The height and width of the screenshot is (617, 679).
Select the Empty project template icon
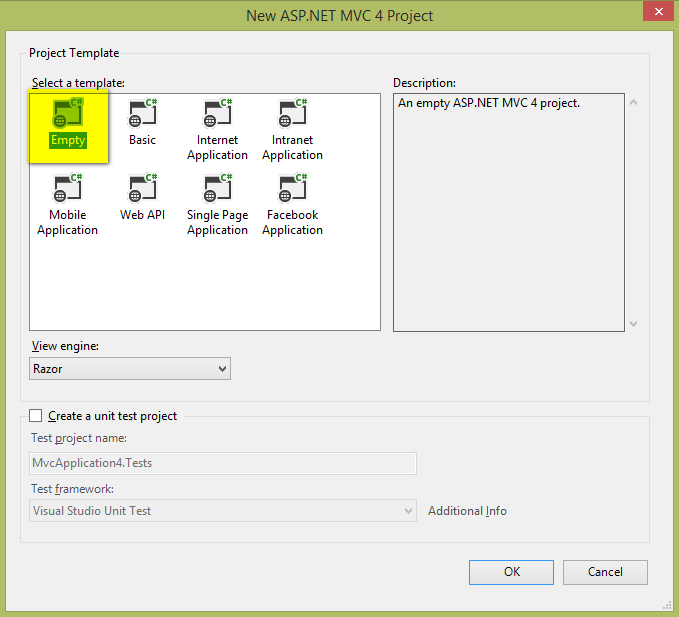point(68,113)
